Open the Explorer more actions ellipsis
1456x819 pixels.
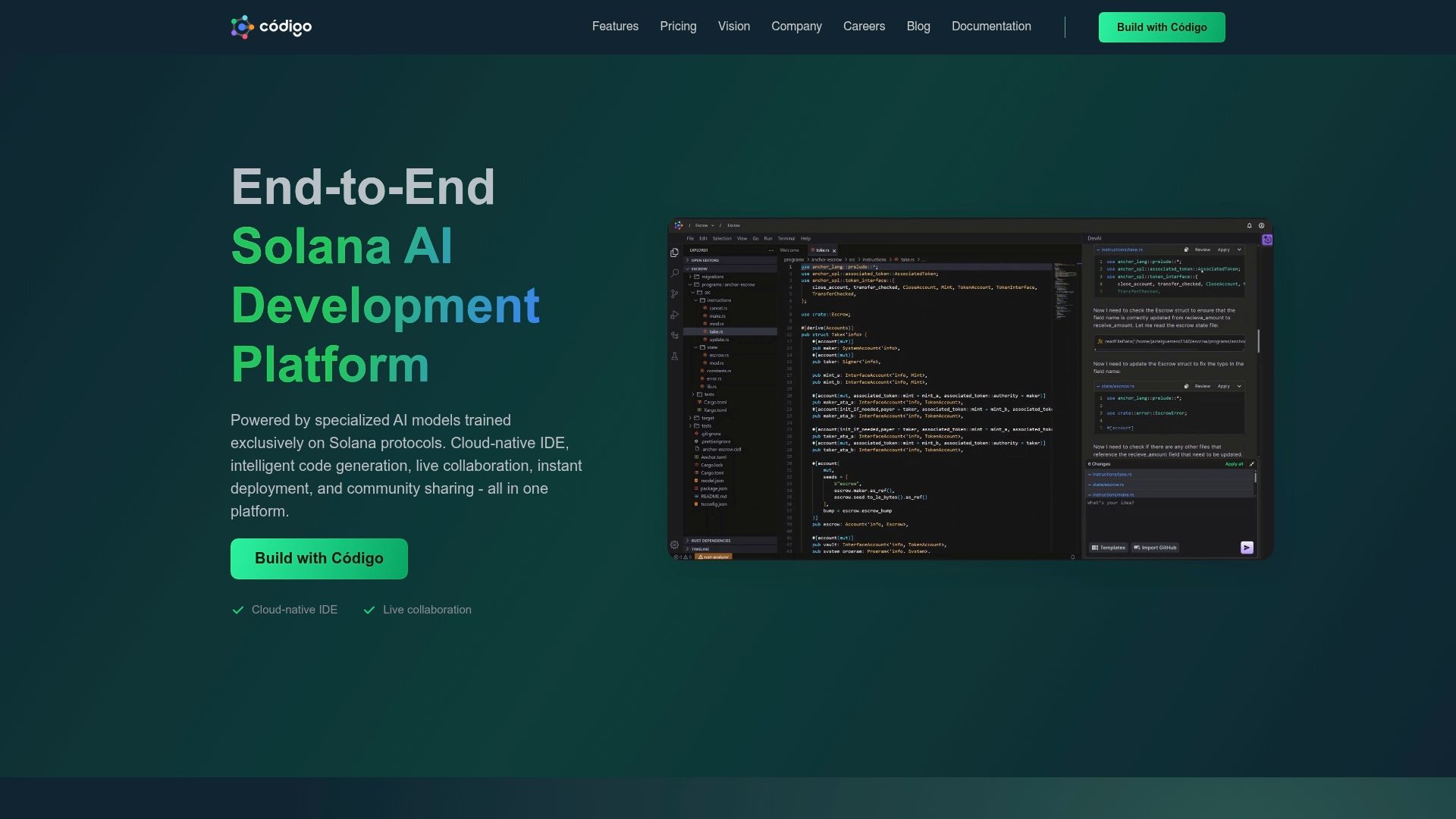(770, 250)
